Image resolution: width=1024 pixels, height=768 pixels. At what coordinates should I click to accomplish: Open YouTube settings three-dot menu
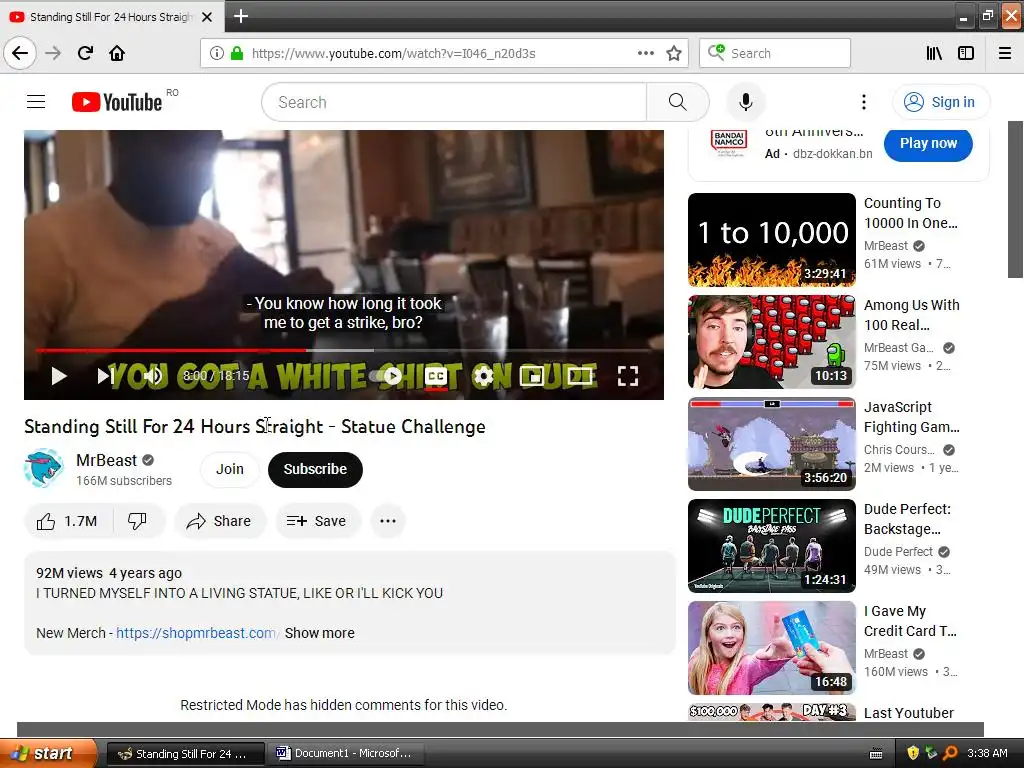point(863,102)
